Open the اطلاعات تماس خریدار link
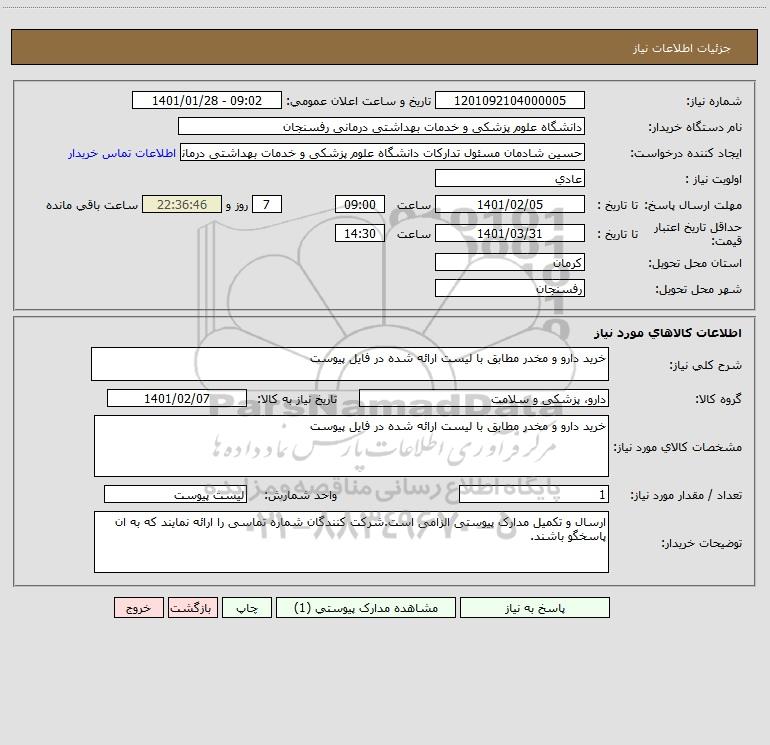Screen dimensions: 770x745 (x=122, y=153)
